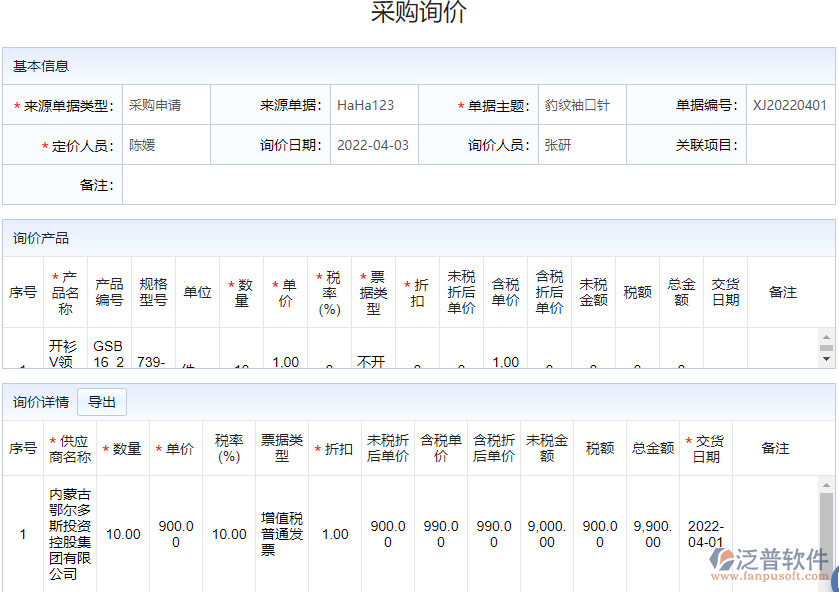
Task: Collapse the 询价产品 section header
Action: (38, 238)
